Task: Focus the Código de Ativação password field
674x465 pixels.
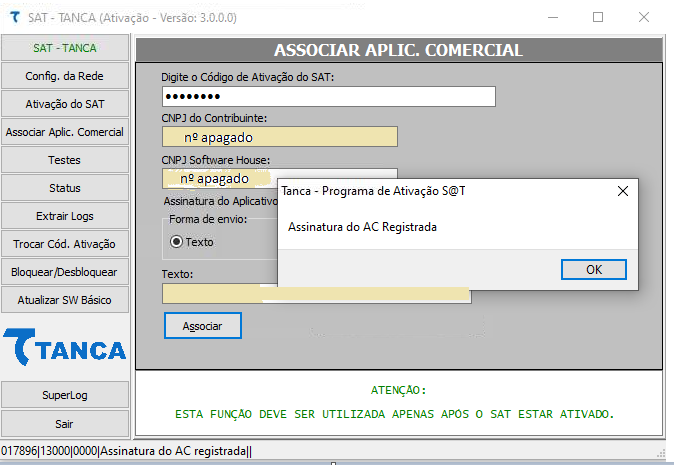Action: pyautogui.click(x=329, y=97)
